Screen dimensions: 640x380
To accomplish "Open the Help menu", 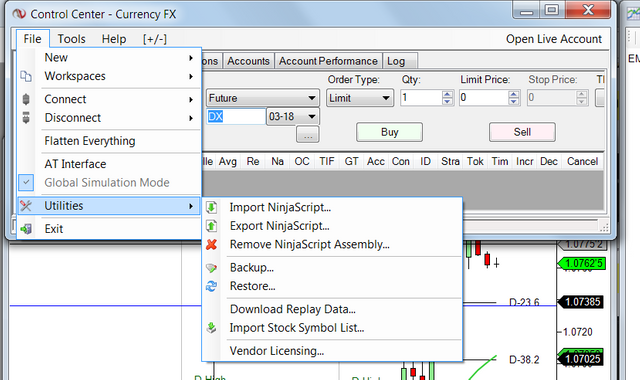I will [114, 39].
